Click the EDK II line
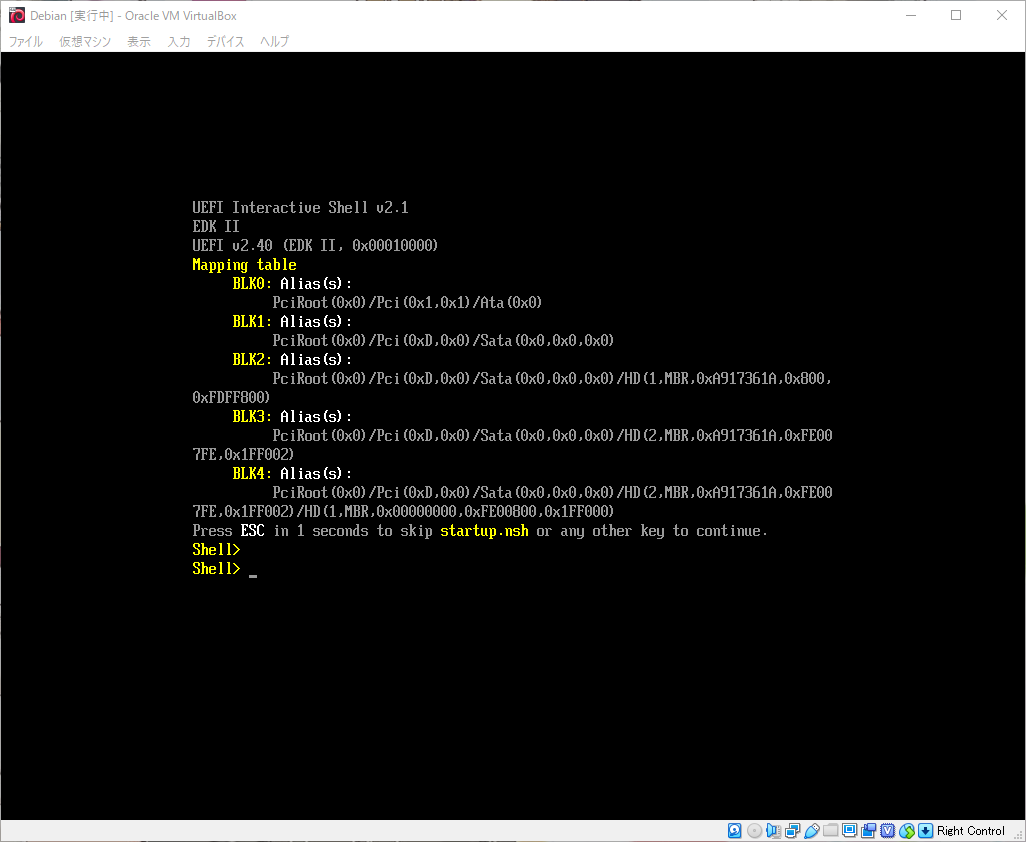Viewport: 1026px width, 842px height. point(216,226)
